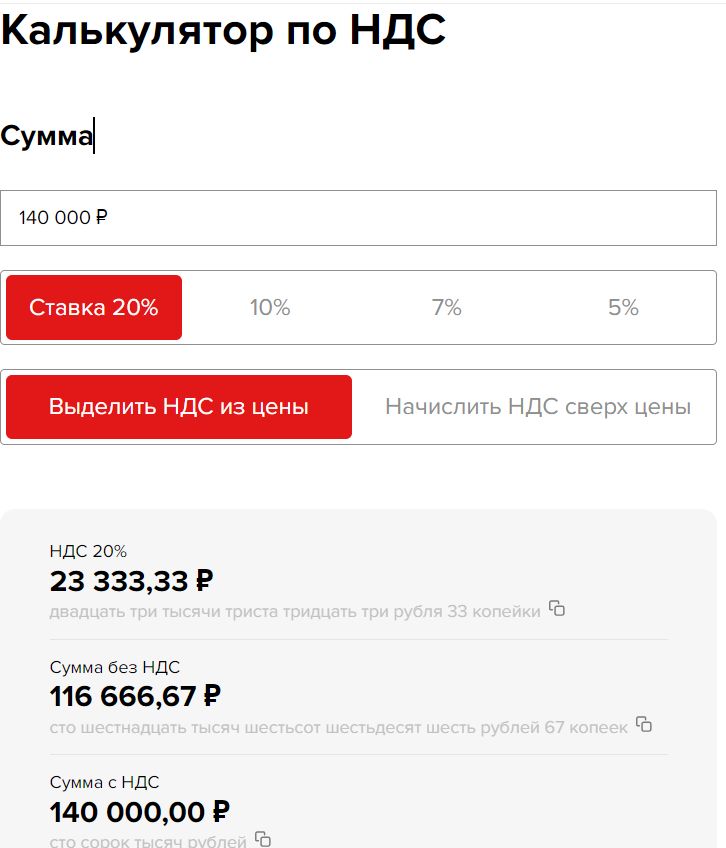Click the НДС 20% result label
The image size is (726, 848).
coord(88,551)
